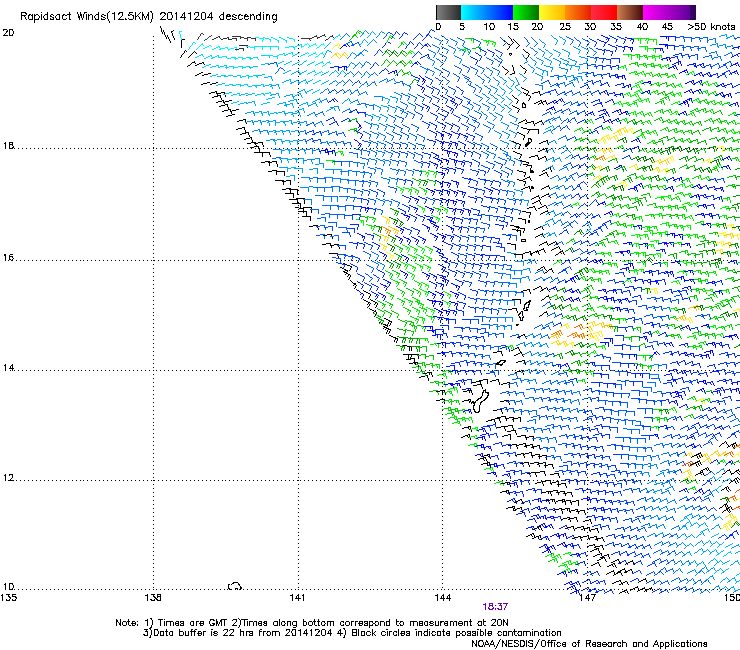This screenshot has height=650, width=740.
Task: Click the "NOAA/NESDIS/Office of Research and Applications" credit
Action: pos(589,644)
